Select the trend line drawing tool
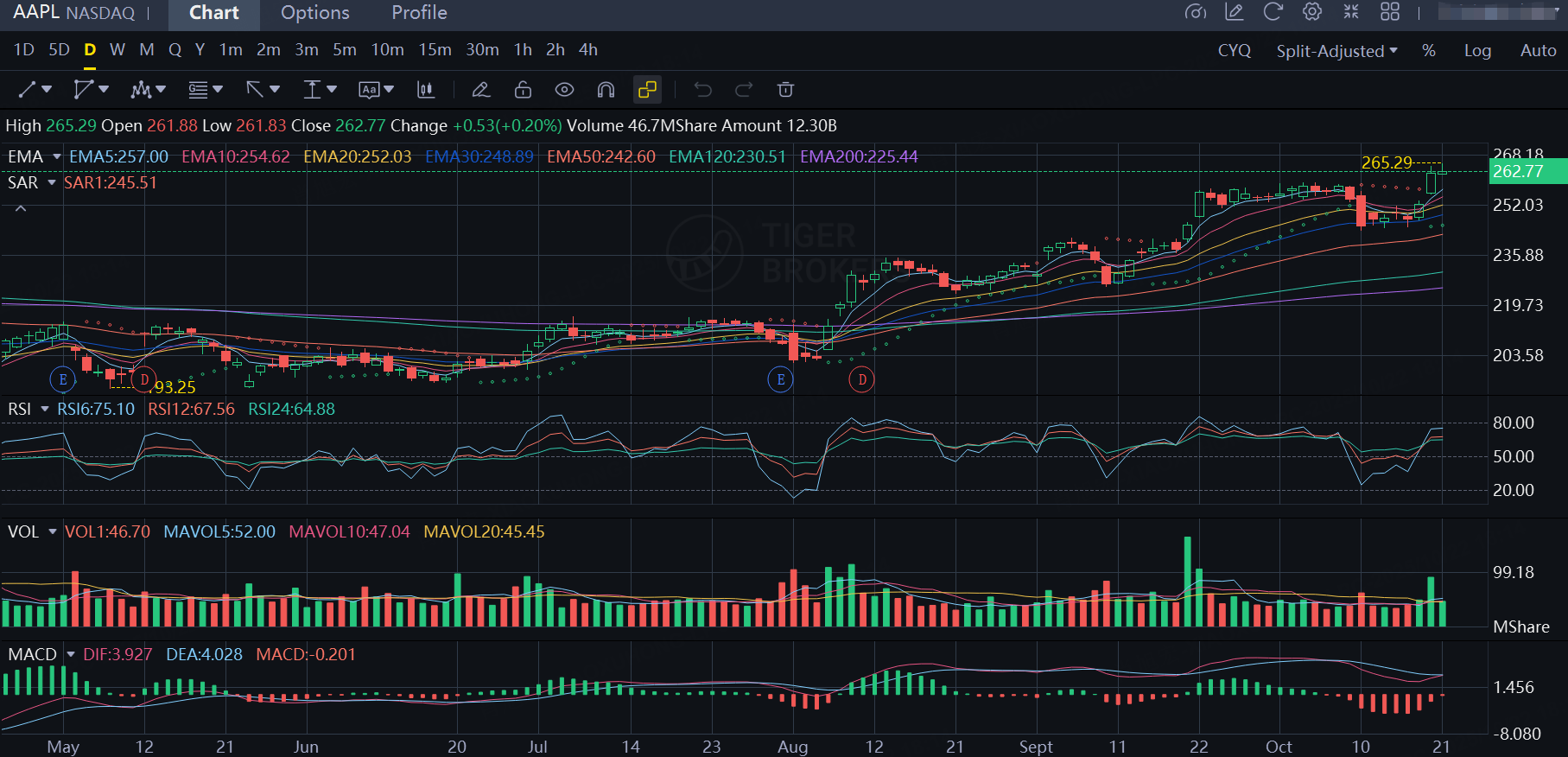The height and width of the screenshot is (757, 1568). pos(28,90)
